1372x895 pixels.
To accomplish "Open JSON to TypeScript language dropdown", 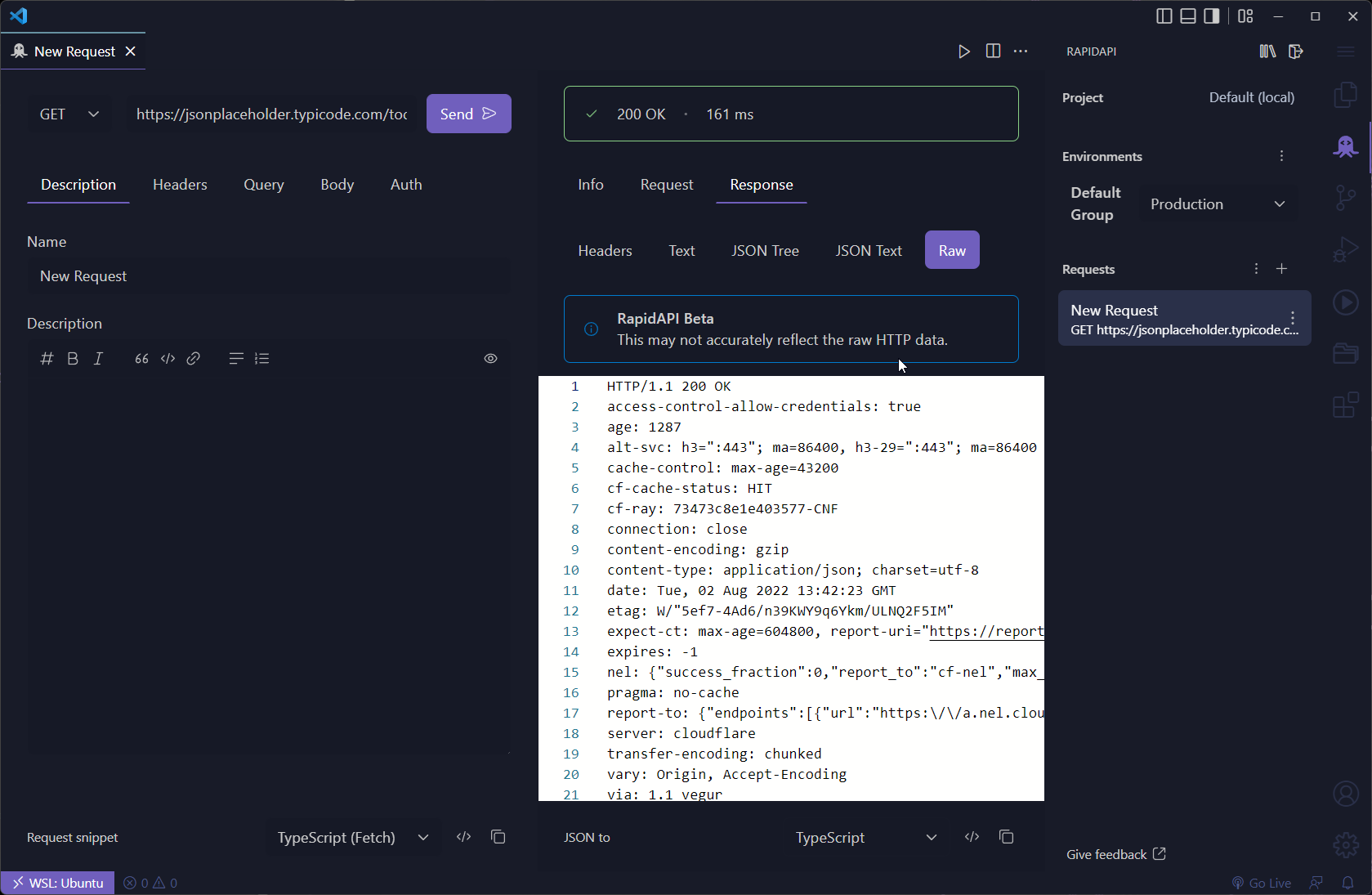I will (x=866, y=838).
